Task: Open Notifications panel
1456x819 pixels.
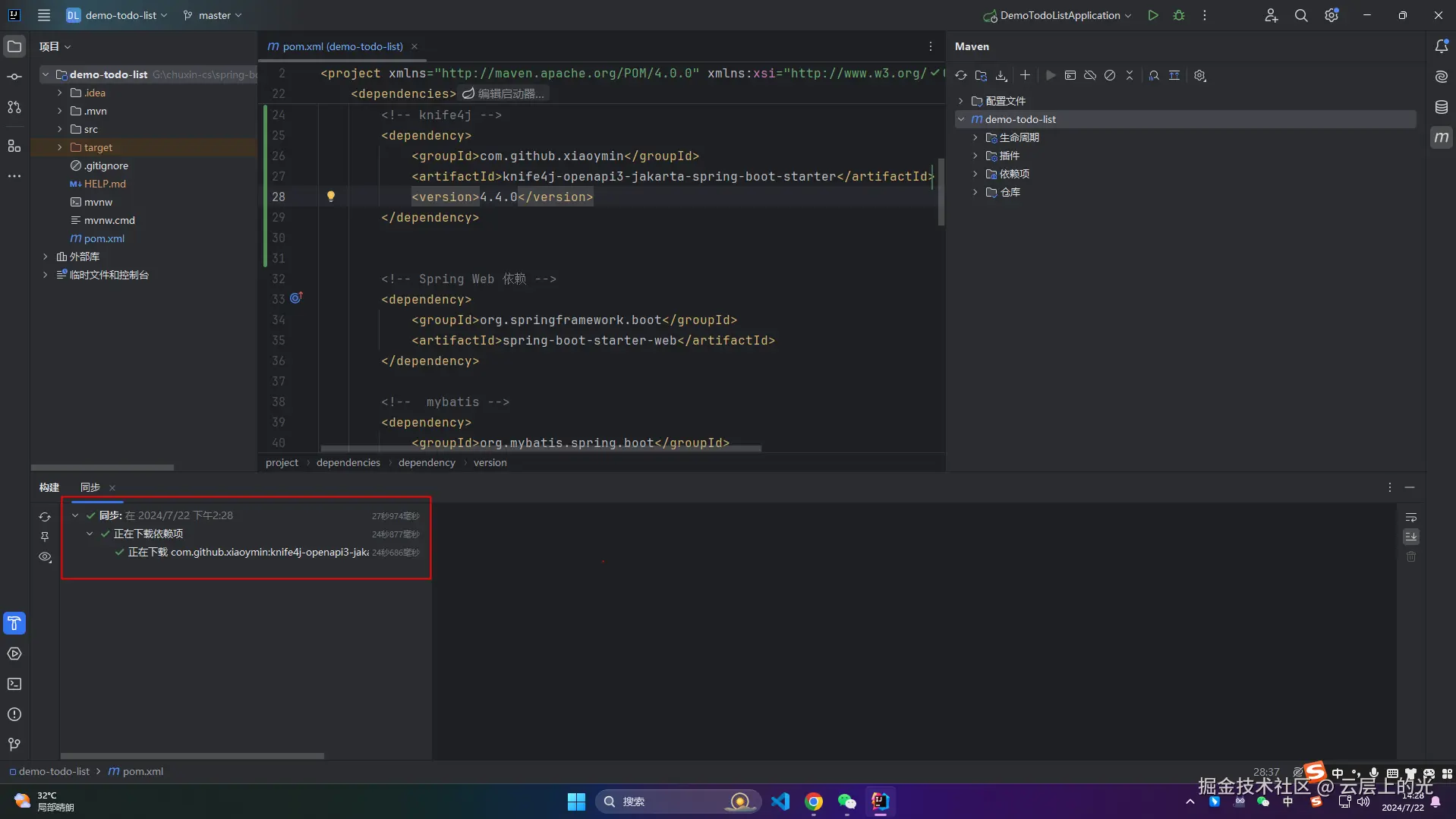Action: [x=1442, y=46]
